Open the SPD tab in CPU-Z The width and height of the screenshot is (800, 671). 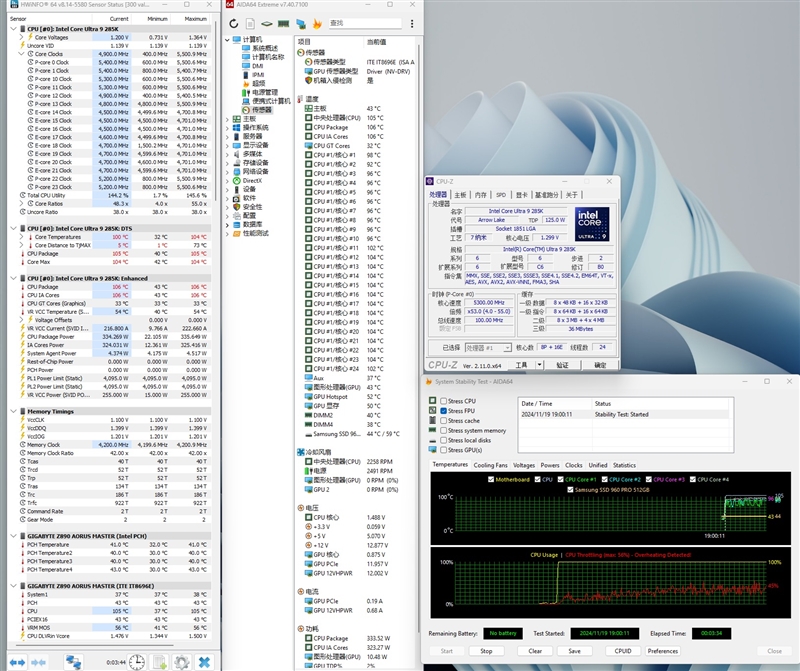(x=500, y=194)
